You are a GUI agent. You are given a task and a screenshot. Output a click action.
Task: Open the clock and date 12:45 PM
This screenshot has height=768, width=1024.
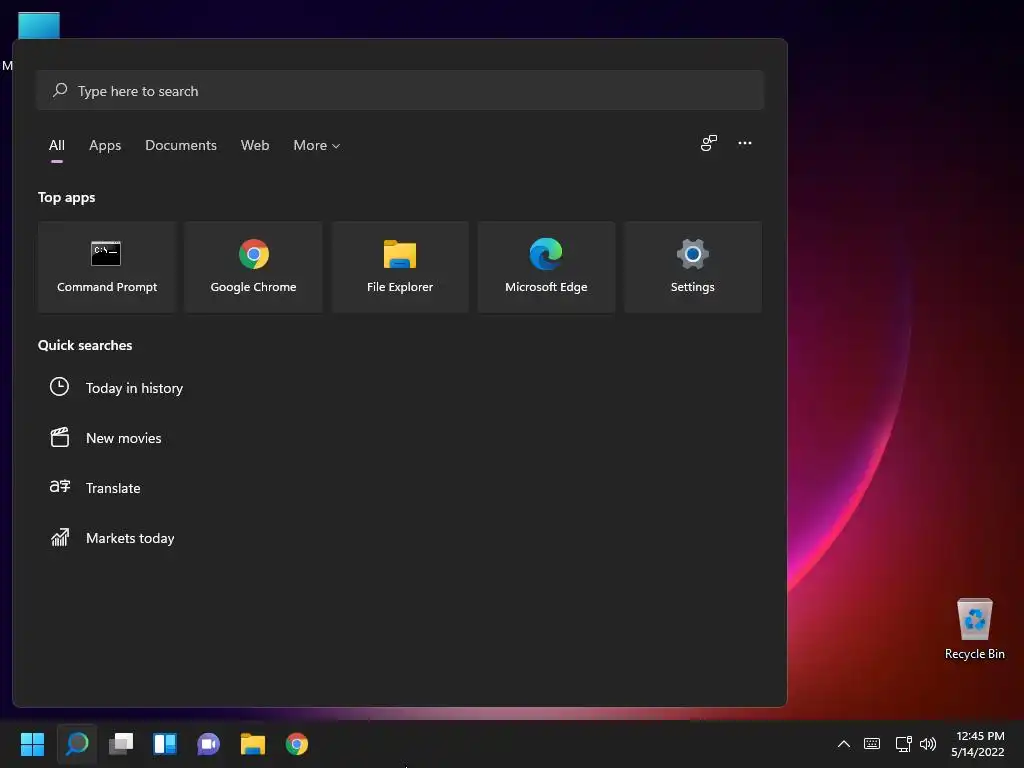(978, 744)
